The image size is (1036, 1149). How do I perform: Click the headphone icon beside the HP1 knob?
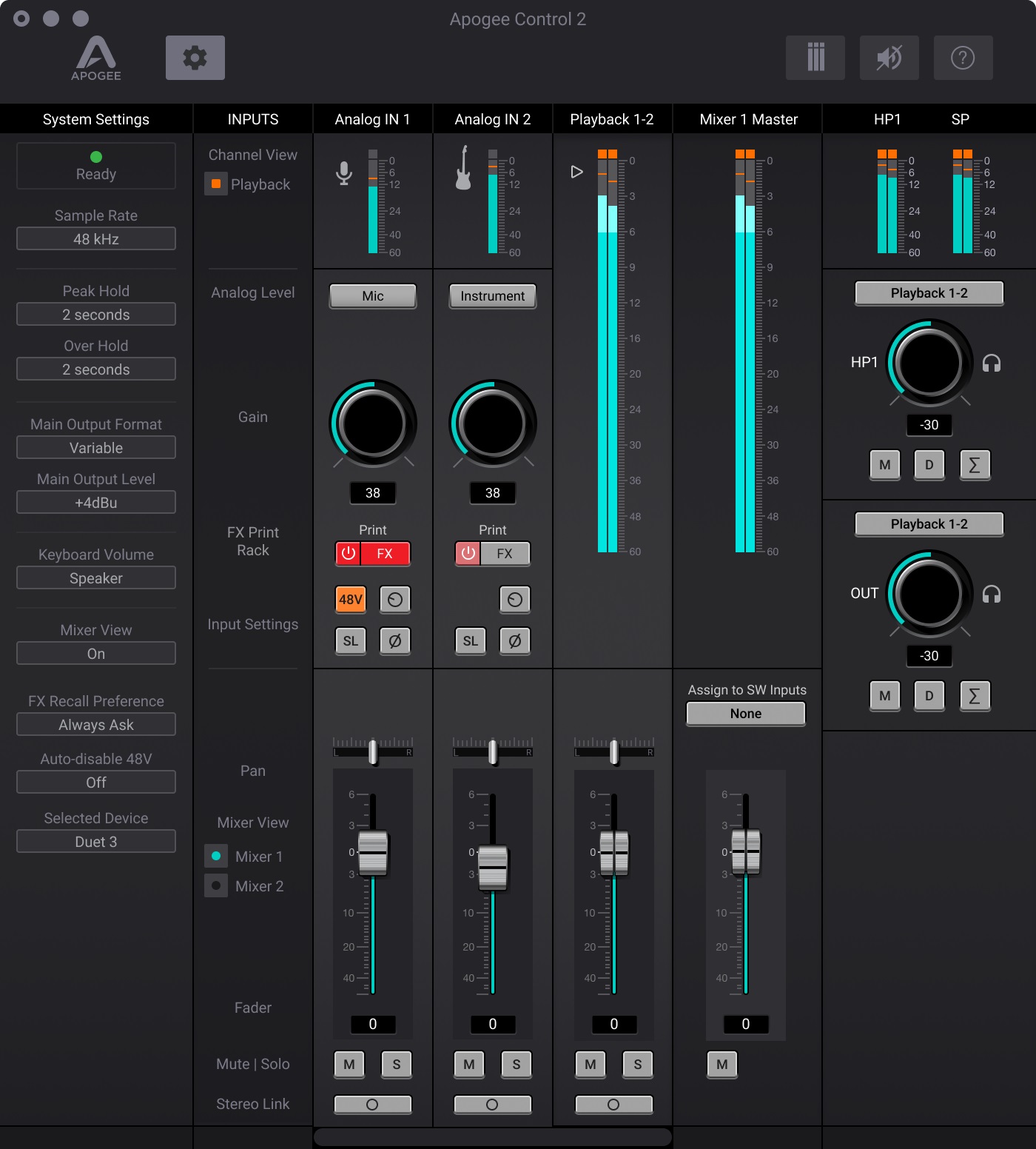point(990,364)
